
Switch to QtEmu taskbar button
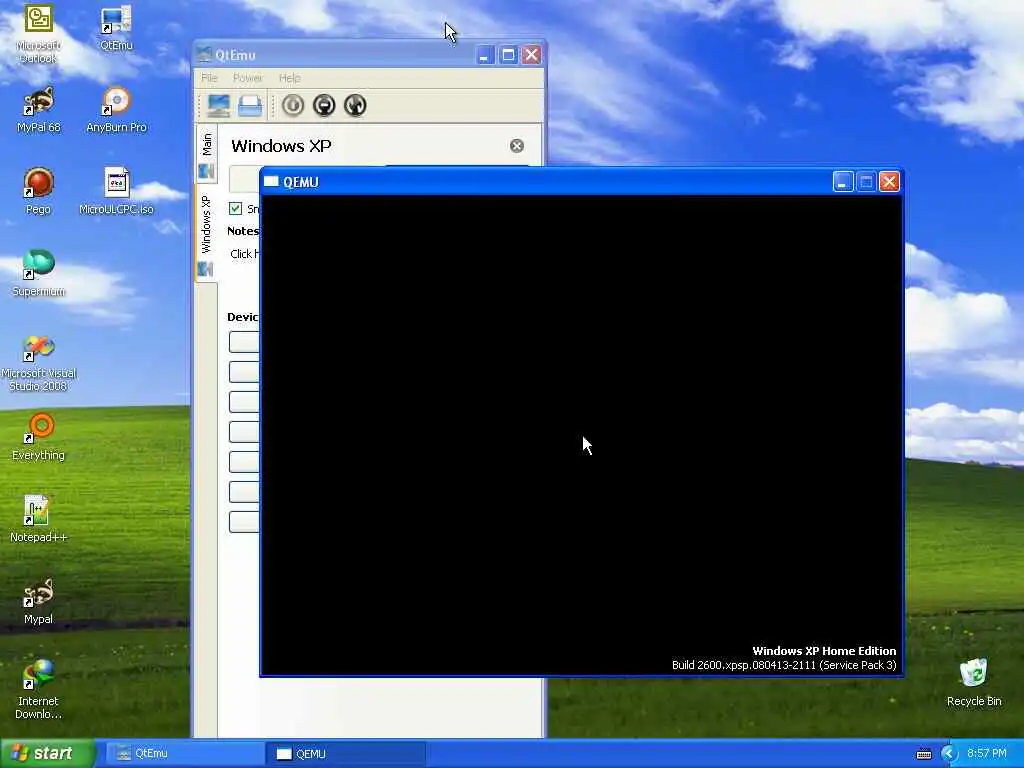point(183,754)
